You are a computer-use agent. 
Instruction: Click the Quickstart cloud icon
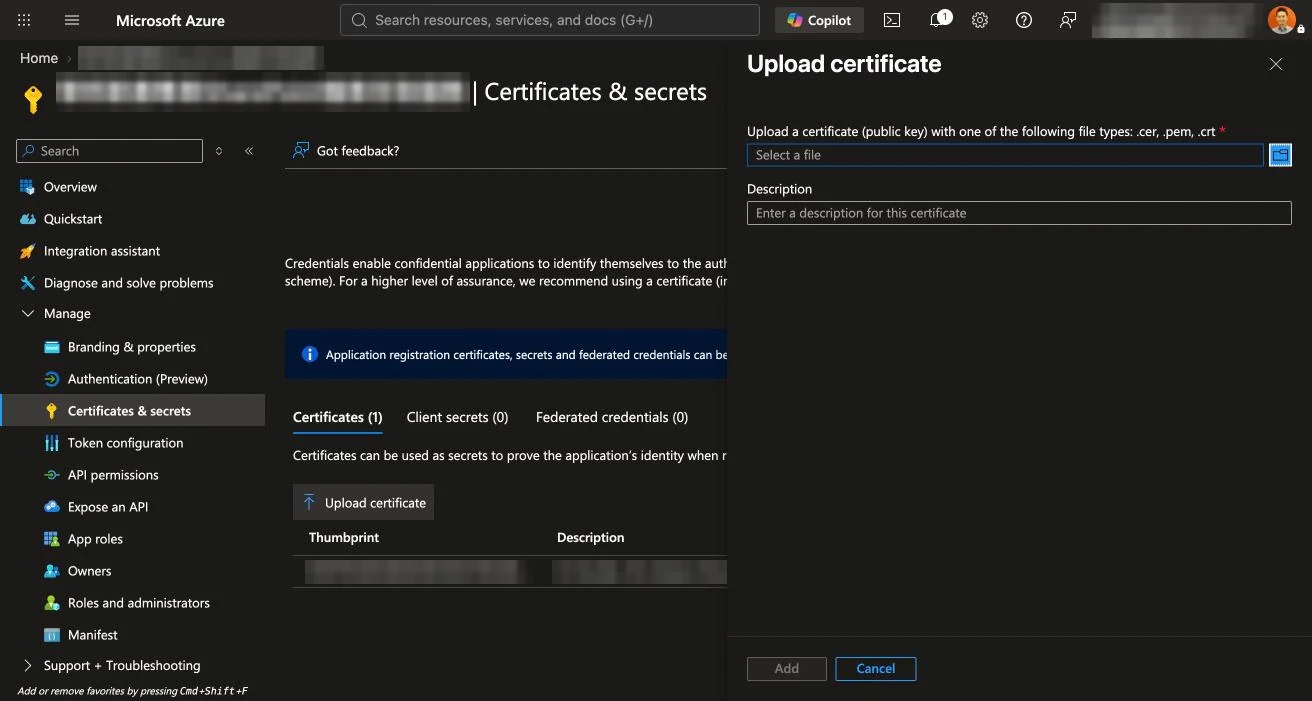point(27,219)
